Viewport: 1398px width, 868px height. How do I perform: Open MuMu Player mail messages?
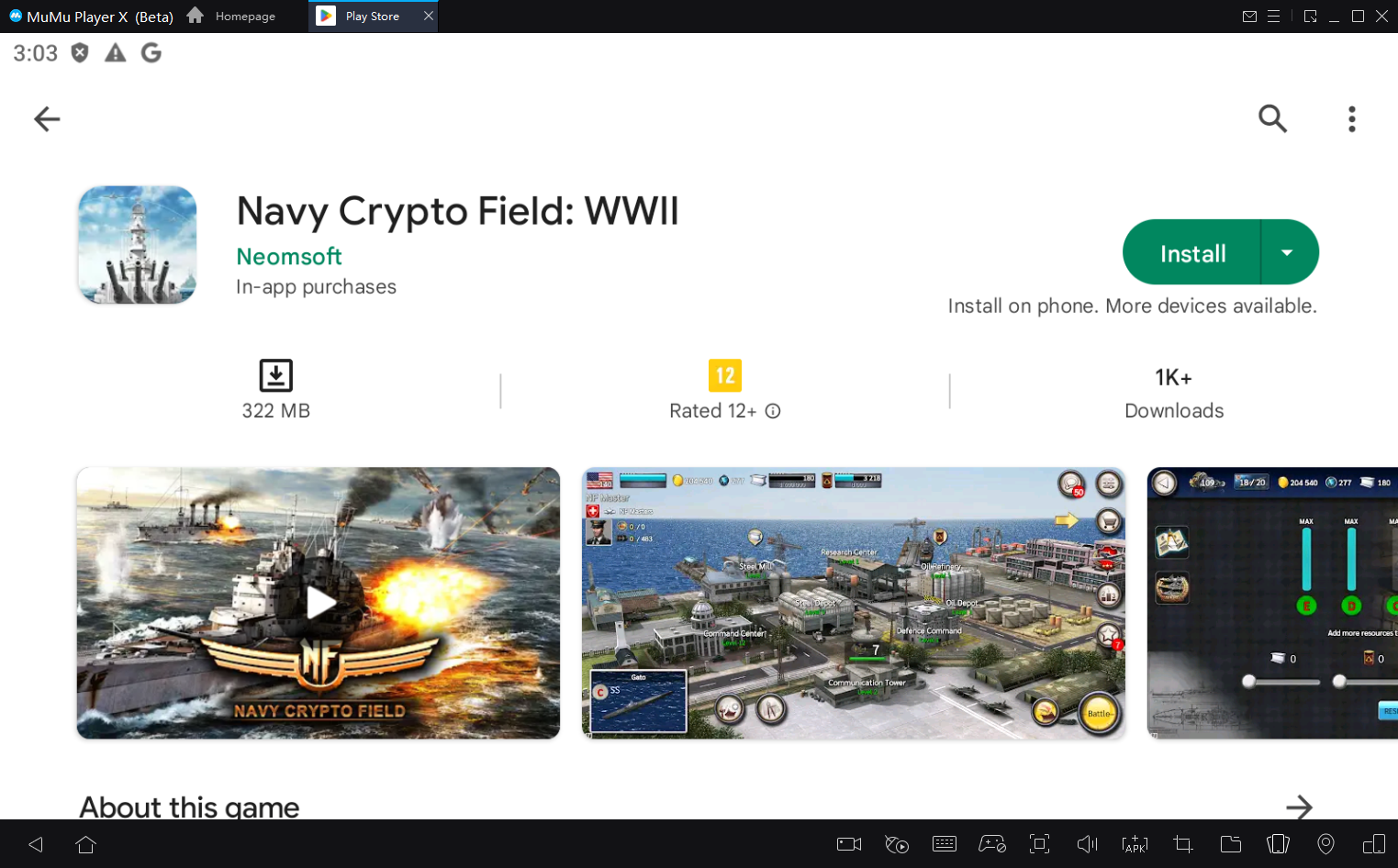tap(1249, 17)
